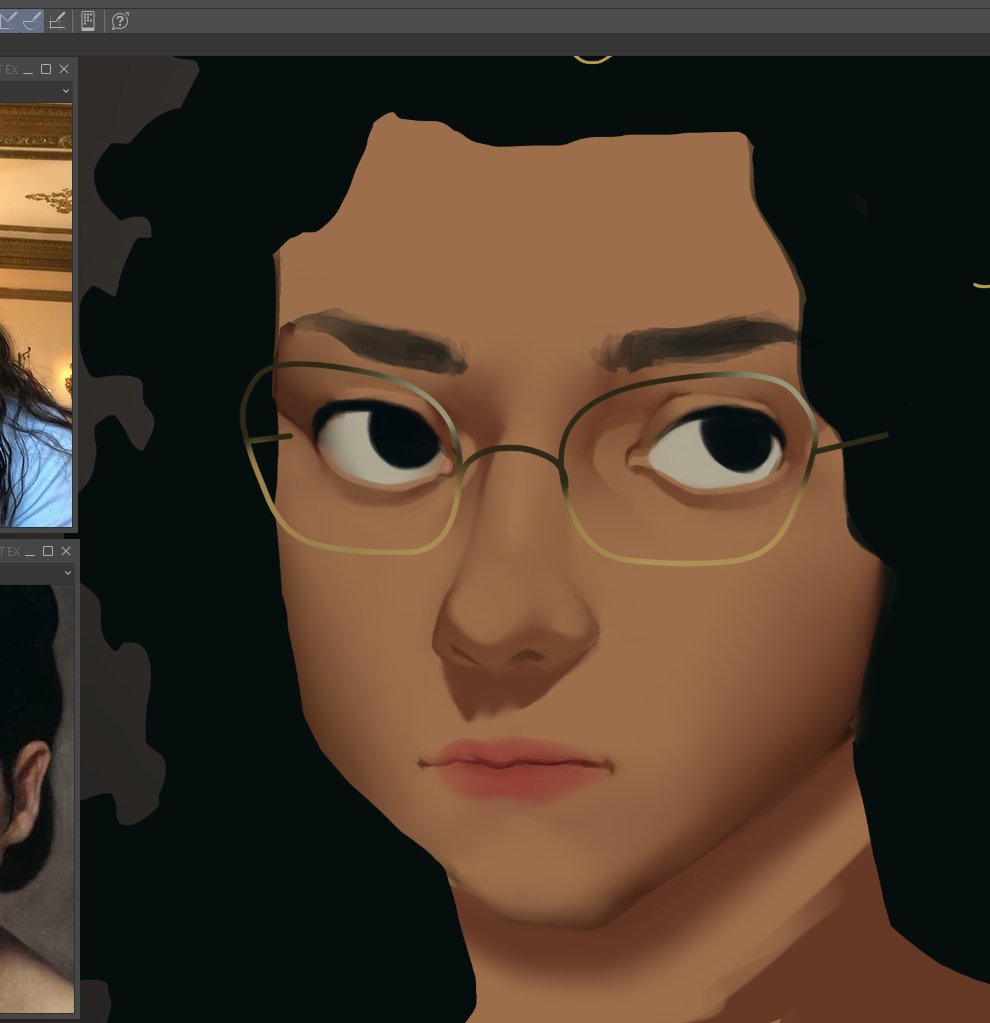This screenshot has width=990, height=1023.
Task: Open dropdown chevron in upper reference window
Action: coord(66,91)
